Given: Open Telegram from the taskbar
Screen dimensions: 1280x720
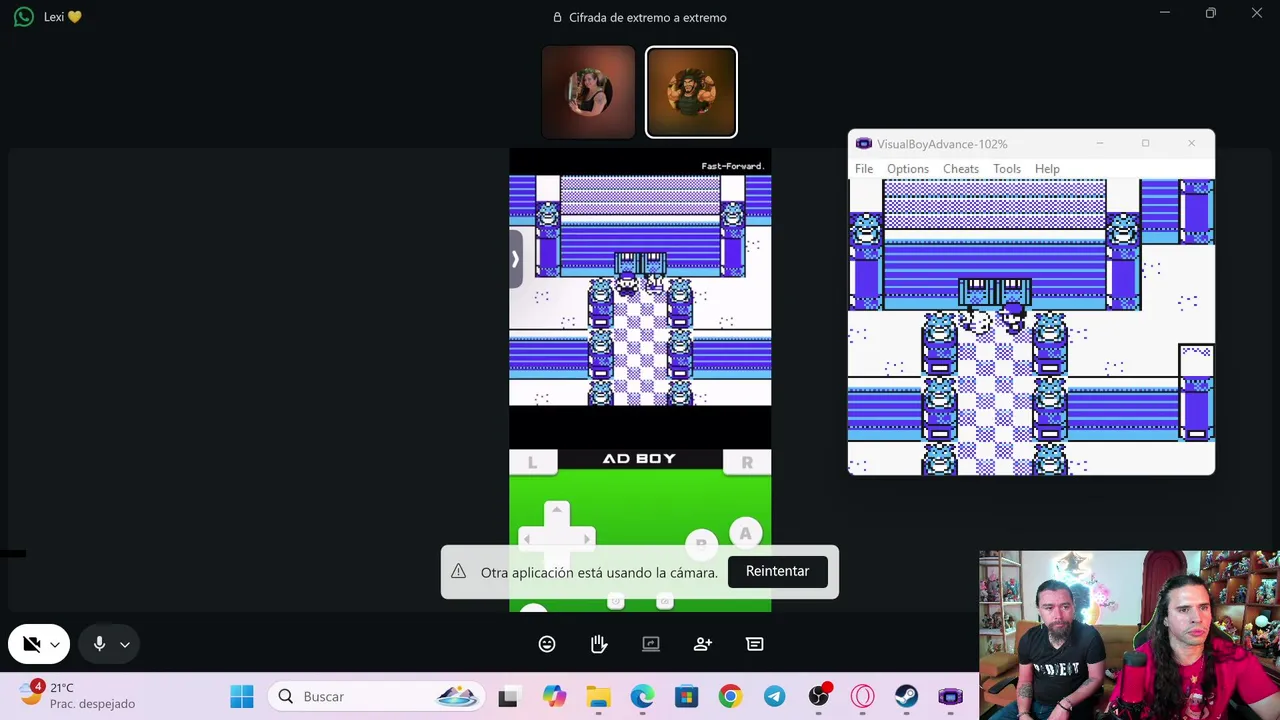Looking at the screenshot, I should pyautogui.click(x=774, y=696).
